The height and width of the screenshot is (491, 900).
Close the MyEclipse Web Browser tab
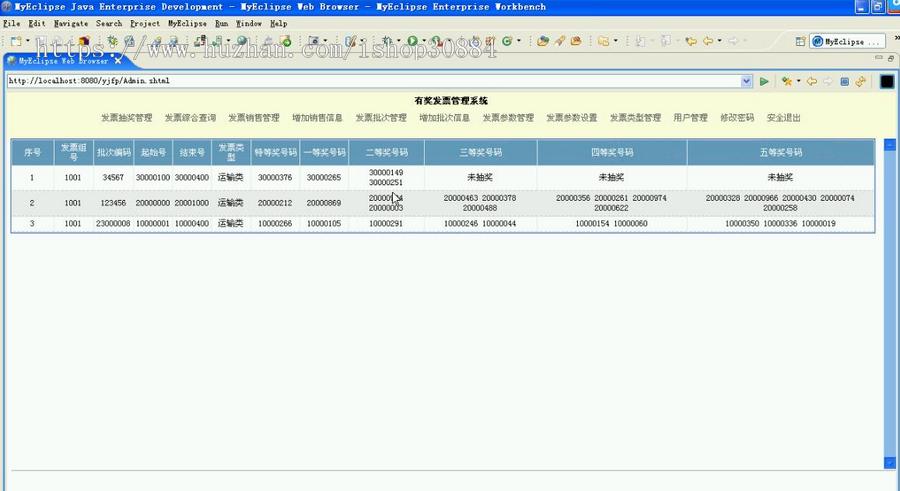point(118,60)
